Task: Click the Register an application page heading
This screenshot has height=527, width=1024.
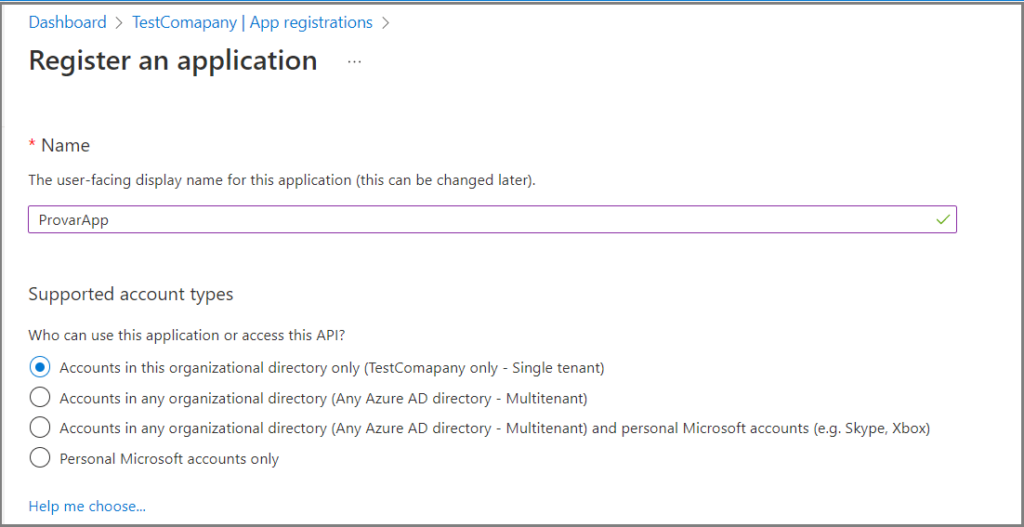Action: pos(173,61)
